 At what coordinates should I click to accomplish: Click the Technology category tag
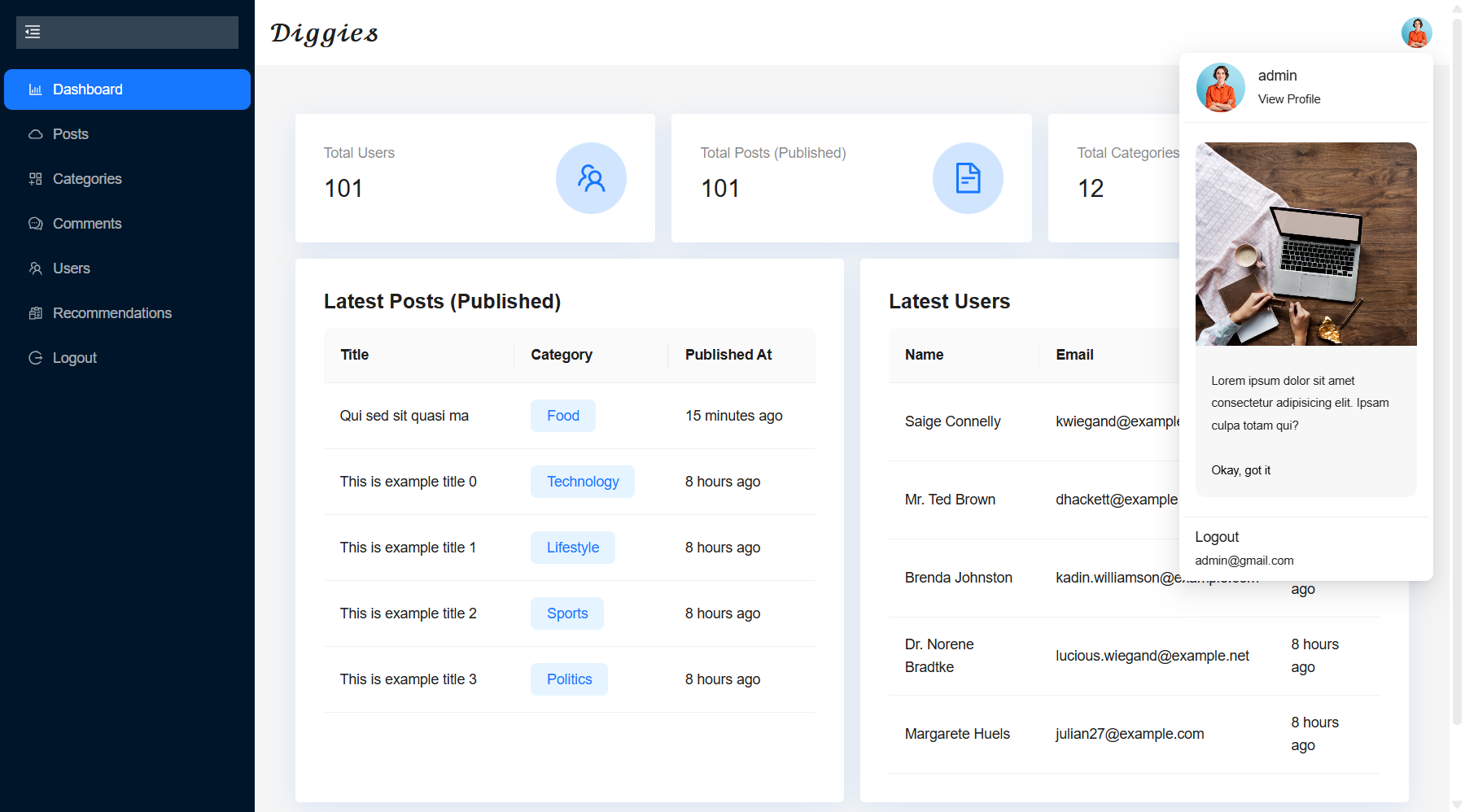[x=582, y=482]
